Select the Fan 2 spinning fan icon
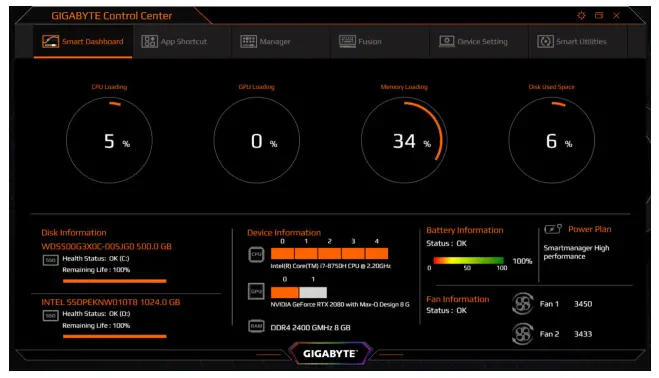The height and width of the screenshot is (378, 659). (522, 334)
